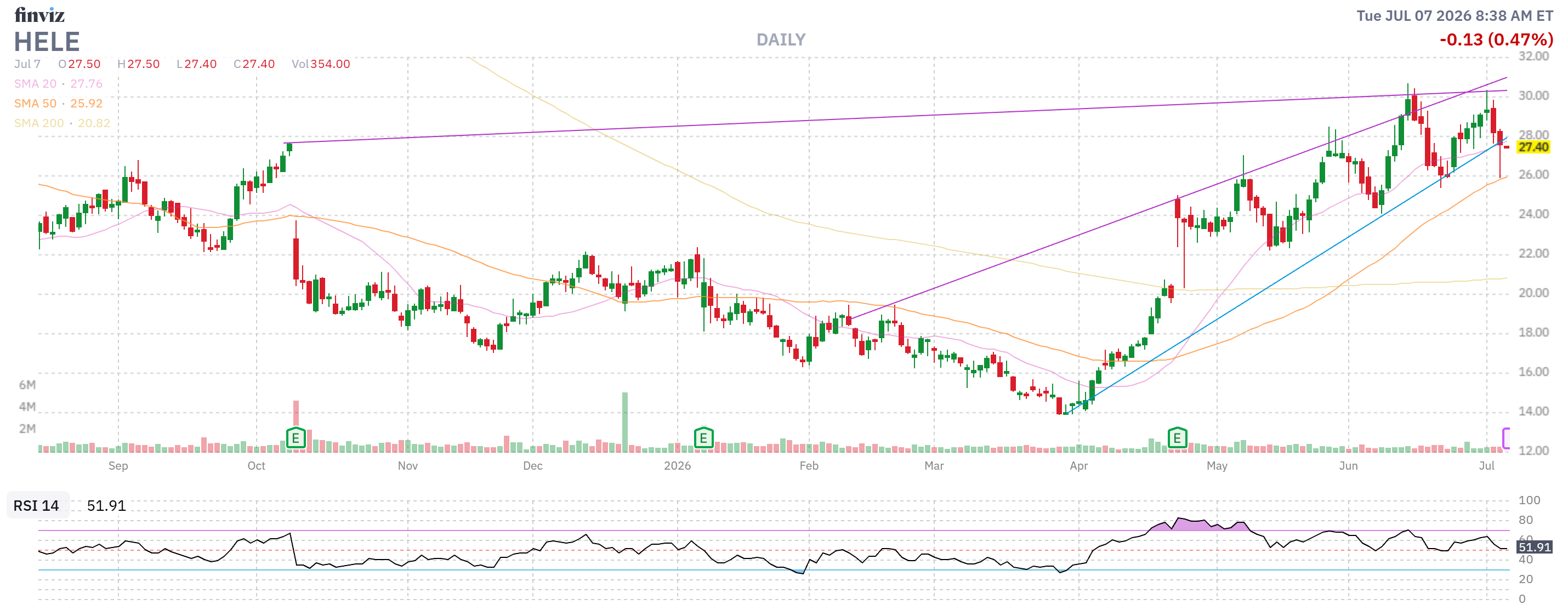
Task: Click the October earnings E marker
Action: tap(295, 437)
